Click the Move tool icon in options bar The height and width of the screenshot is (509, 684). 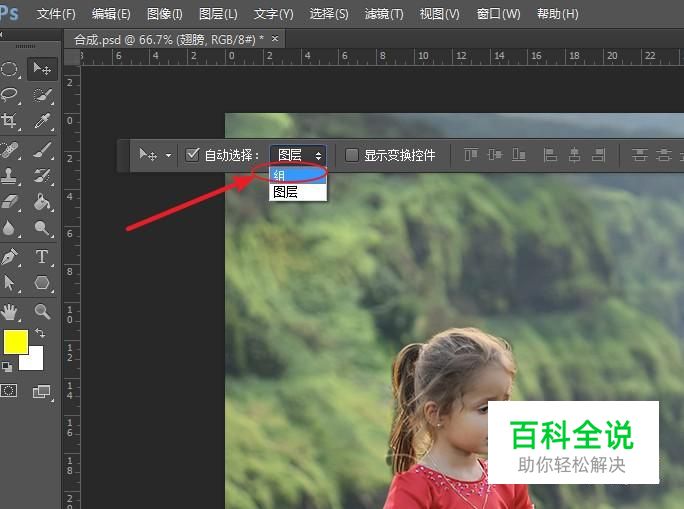(148, 155)
